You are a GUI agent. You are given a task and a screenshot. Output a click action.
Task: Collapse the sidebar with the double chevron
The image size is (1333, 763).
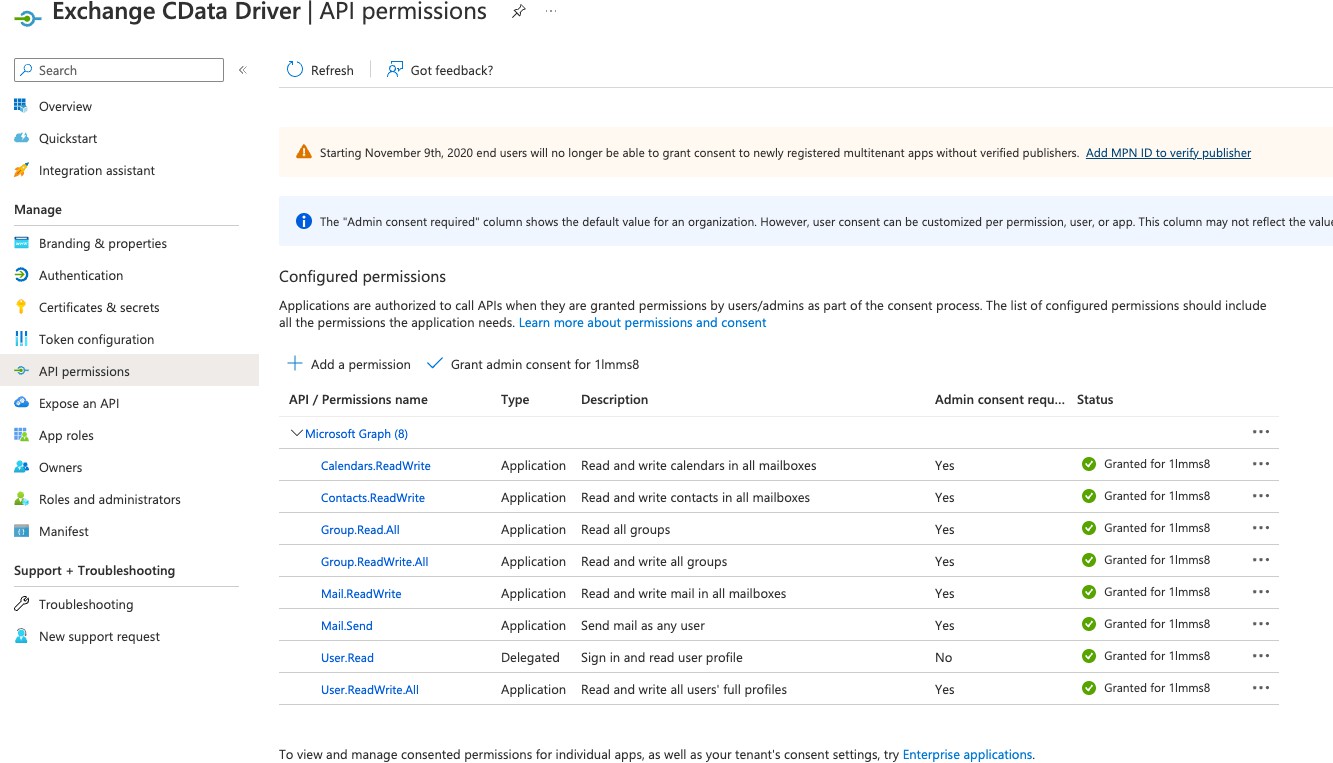242,70
